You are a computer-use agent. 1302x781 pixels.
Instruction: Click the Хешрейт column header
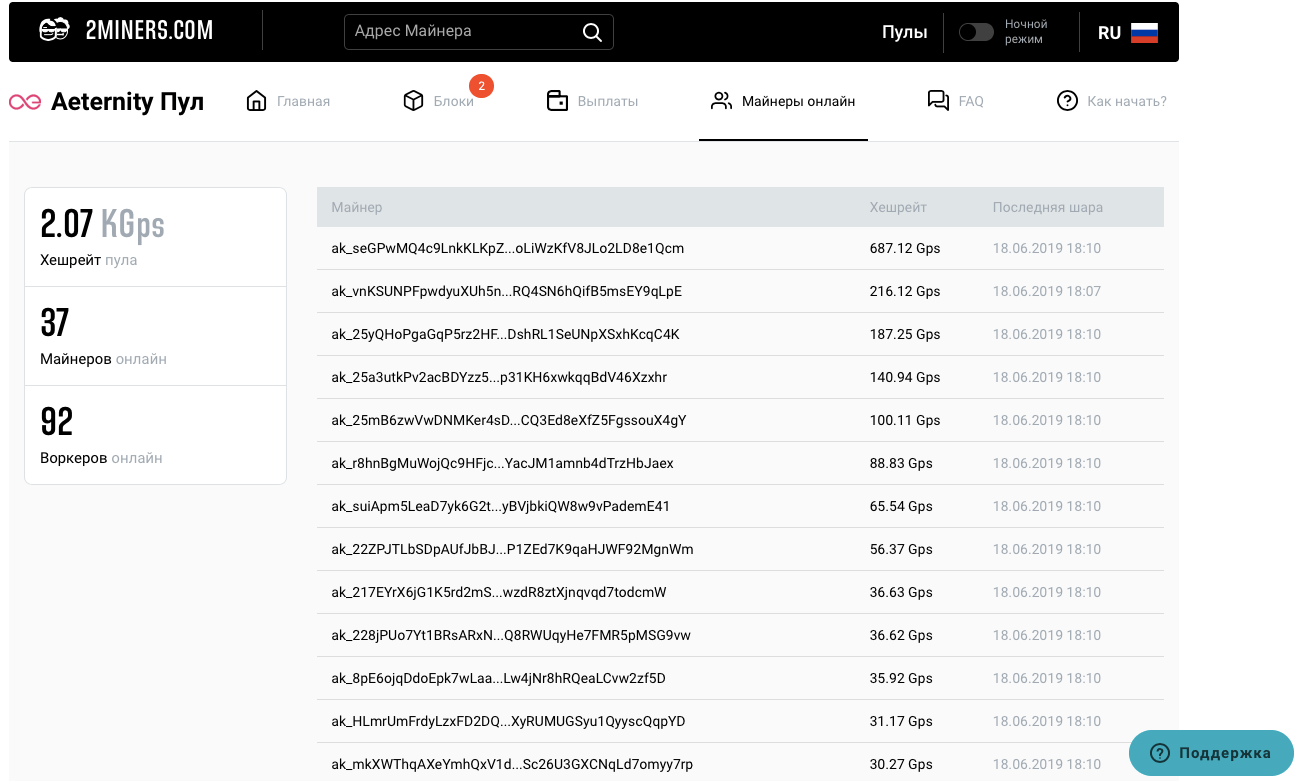[897, 208]
